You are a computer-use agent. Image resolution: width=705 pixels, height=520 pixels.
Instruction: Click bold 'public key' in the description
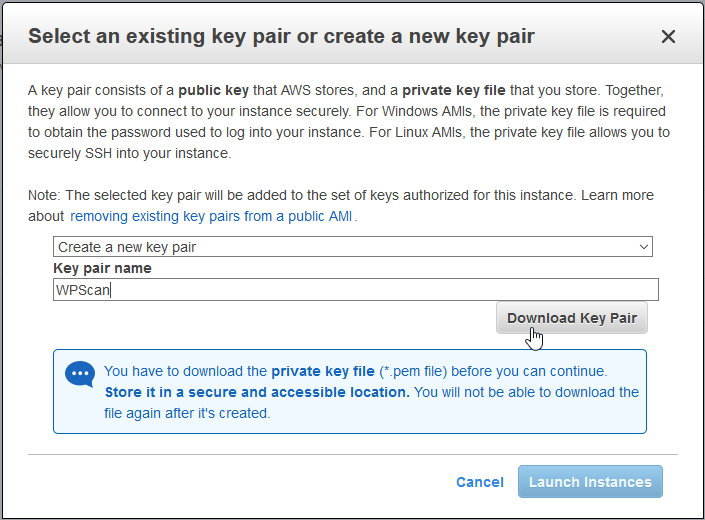(x=214, y=90)
